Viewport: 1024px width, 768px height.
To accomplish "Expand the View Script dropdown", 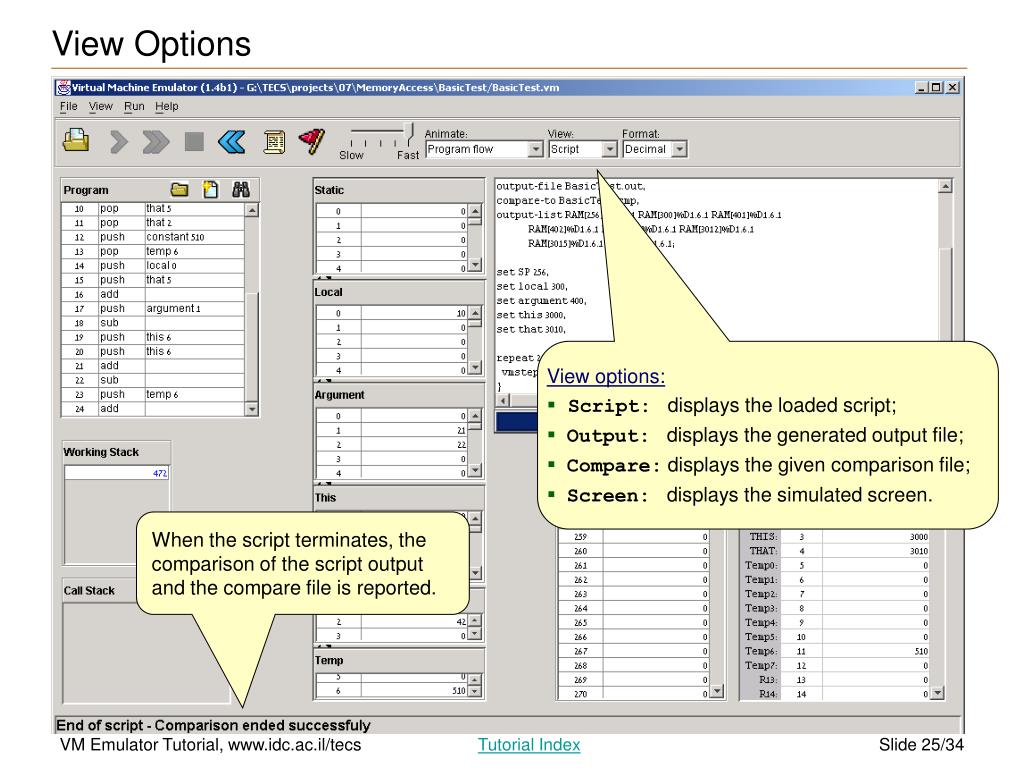I will [x=609, y=149].
